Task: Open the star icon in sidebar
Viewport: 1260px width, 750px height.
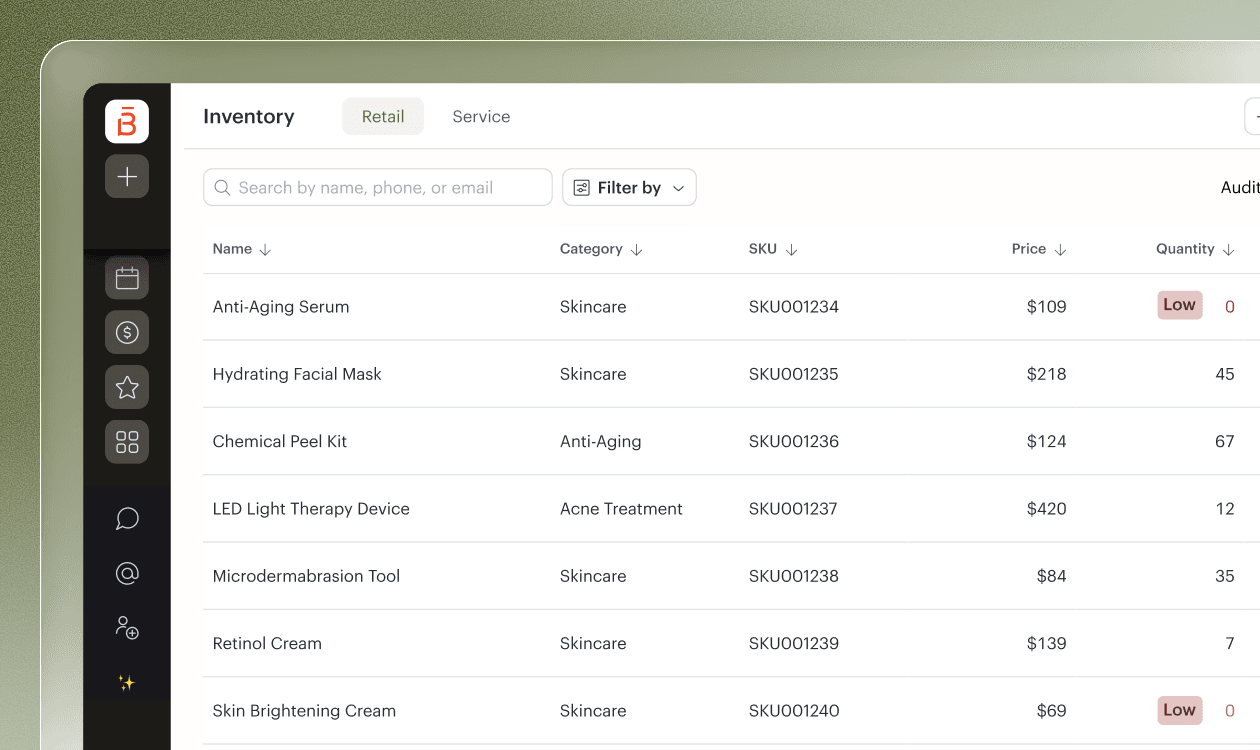Action: tap(127, 387)
